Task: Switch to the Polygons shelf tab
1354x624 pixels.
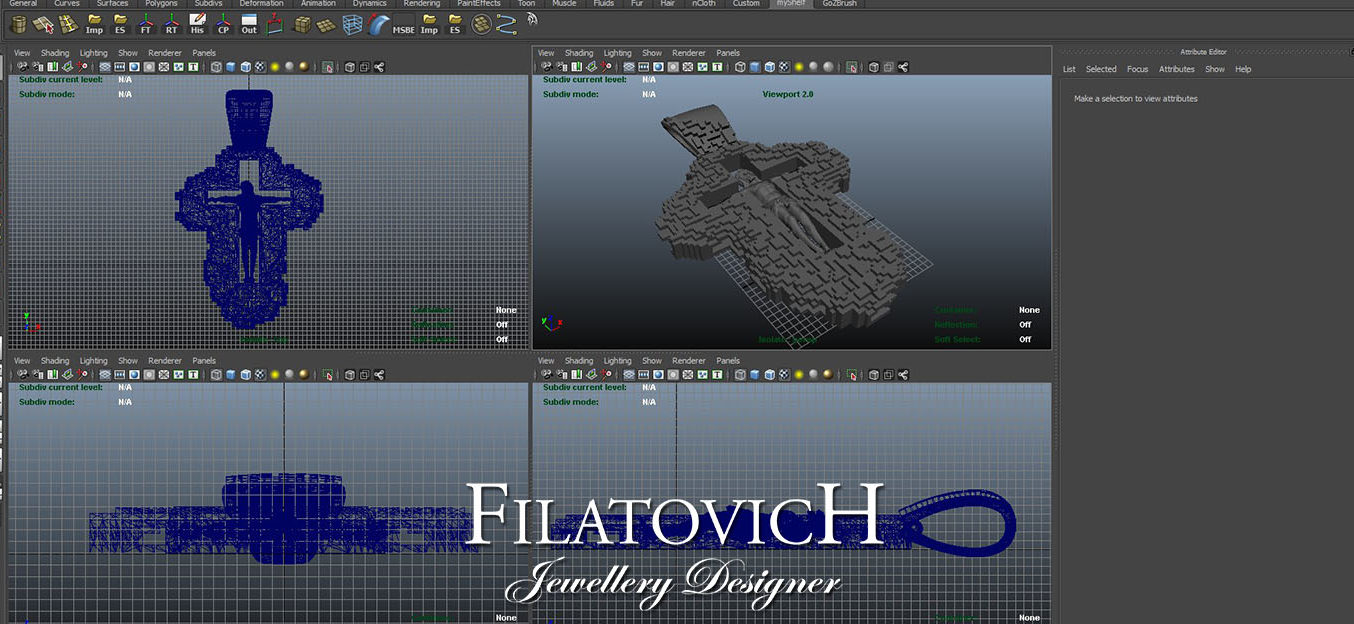Action: (x=159, y=4)
